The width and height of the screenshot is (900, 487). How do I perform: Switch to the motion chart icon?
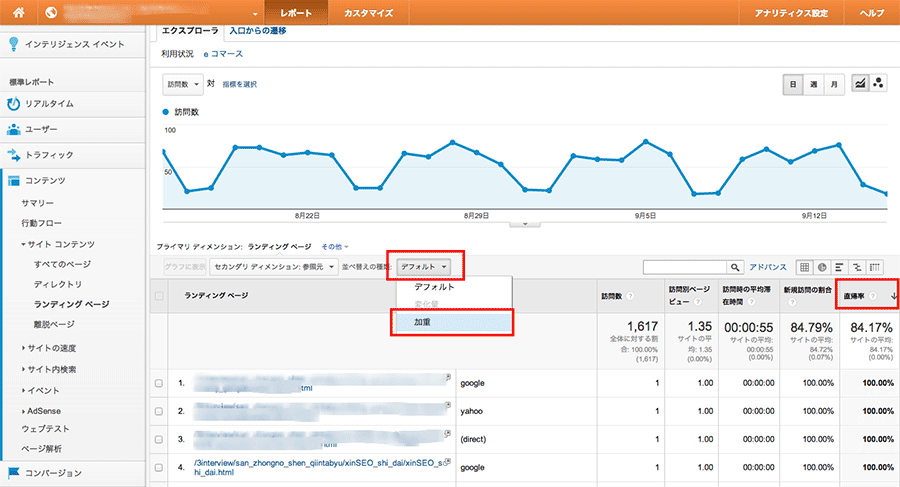[x=878, y=84]
